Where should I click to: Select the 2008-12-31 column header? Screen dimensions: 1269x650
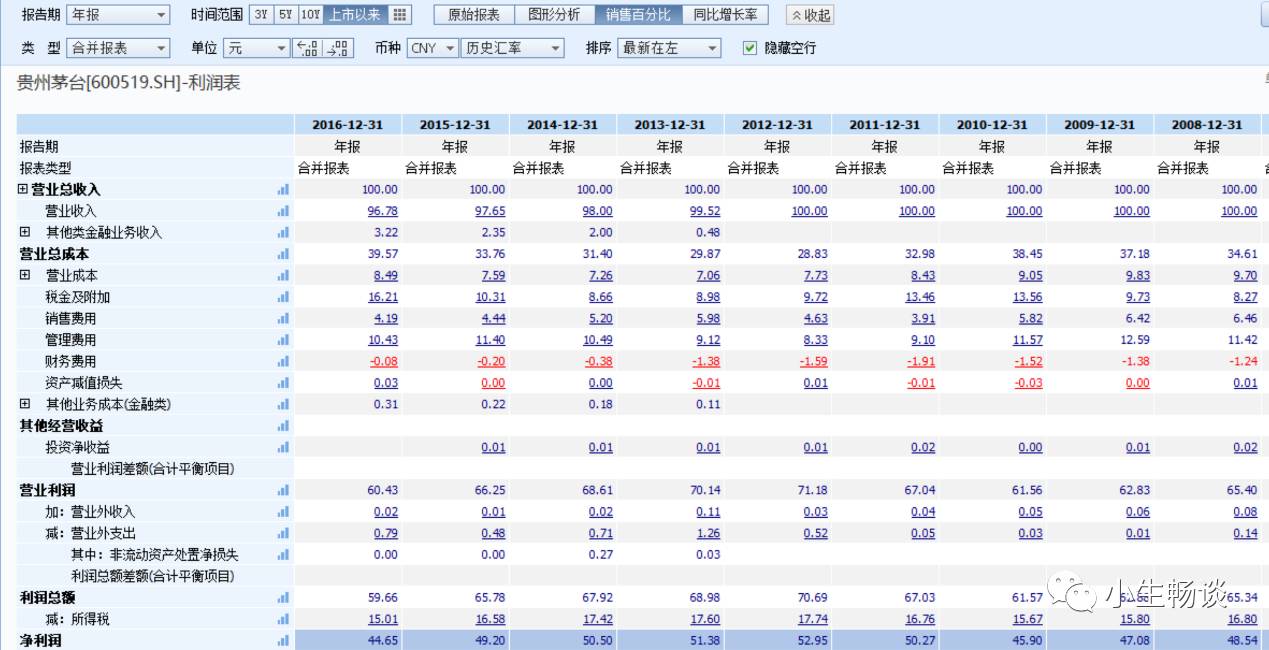pyautogui.click(x=1207, y=125)
